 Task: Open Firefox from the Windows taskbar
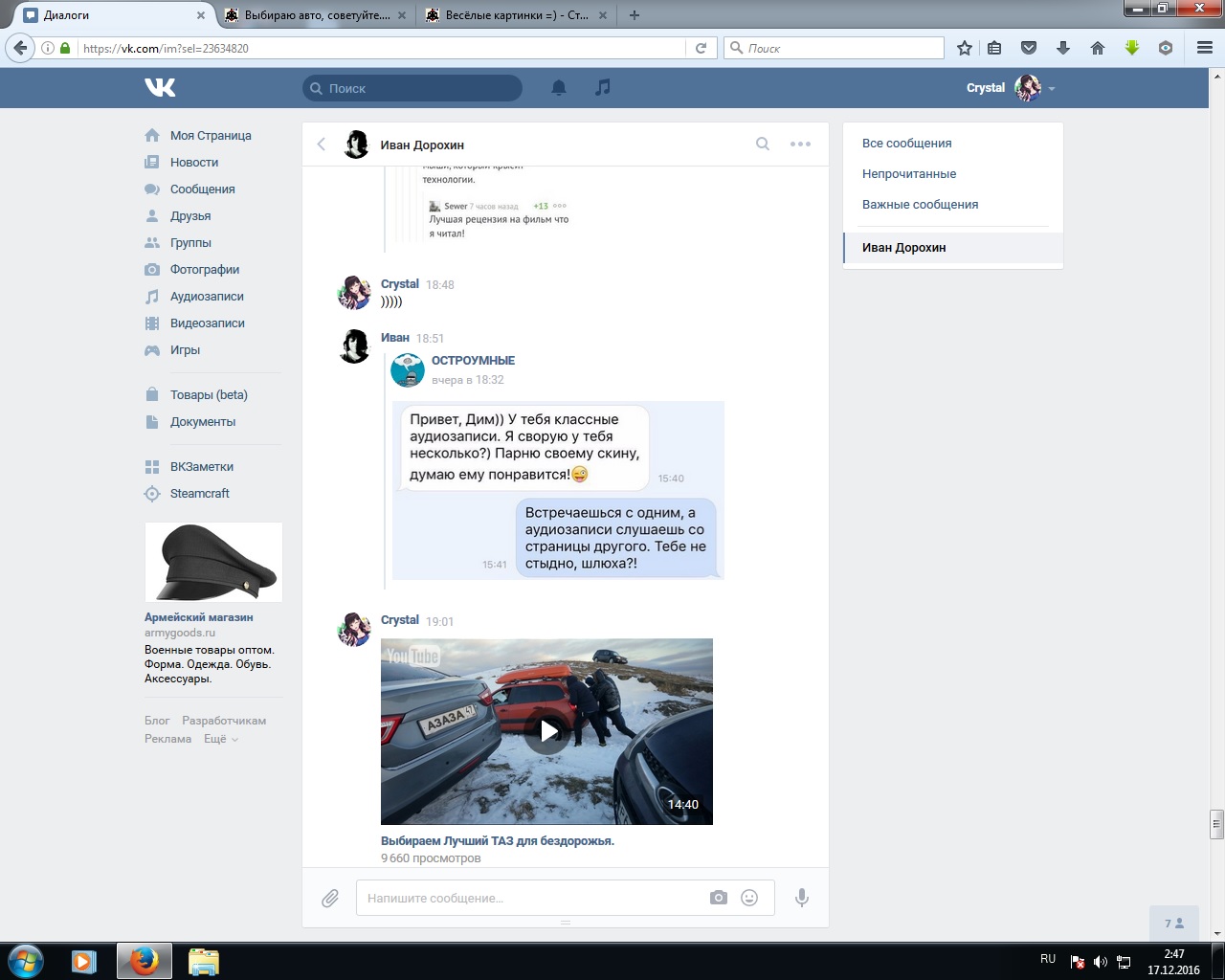coord(145,961)
